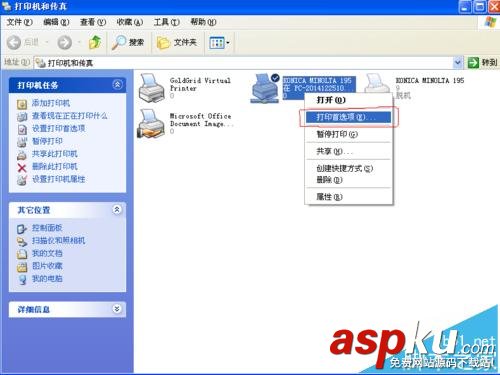This screenshot has height=375, width=500.
Task: Open the 查看 (View) menu
Action: click(93, 22)
